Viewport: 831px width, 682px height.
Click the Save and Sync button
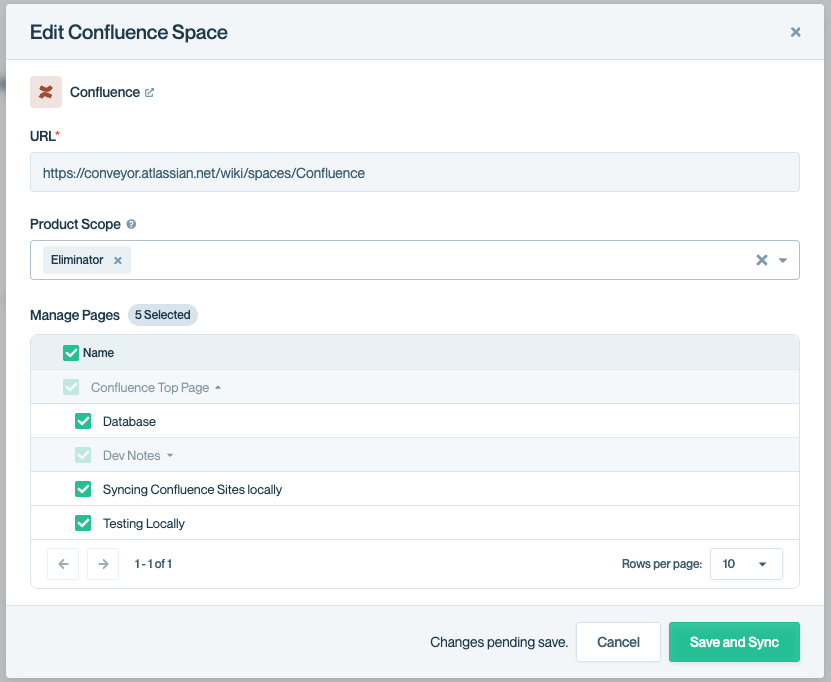[734, 642]
